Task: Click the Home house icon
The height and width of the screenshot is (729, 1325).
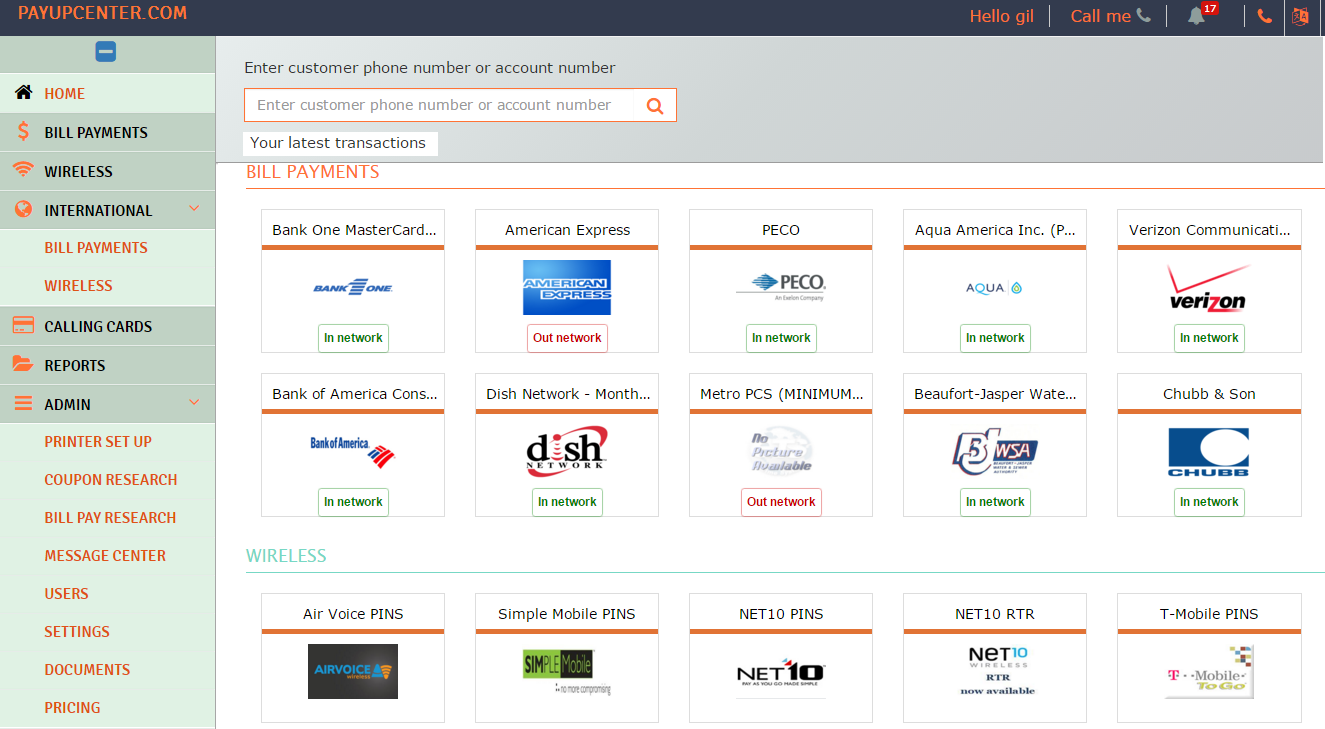Action: (x=24, y=93)
